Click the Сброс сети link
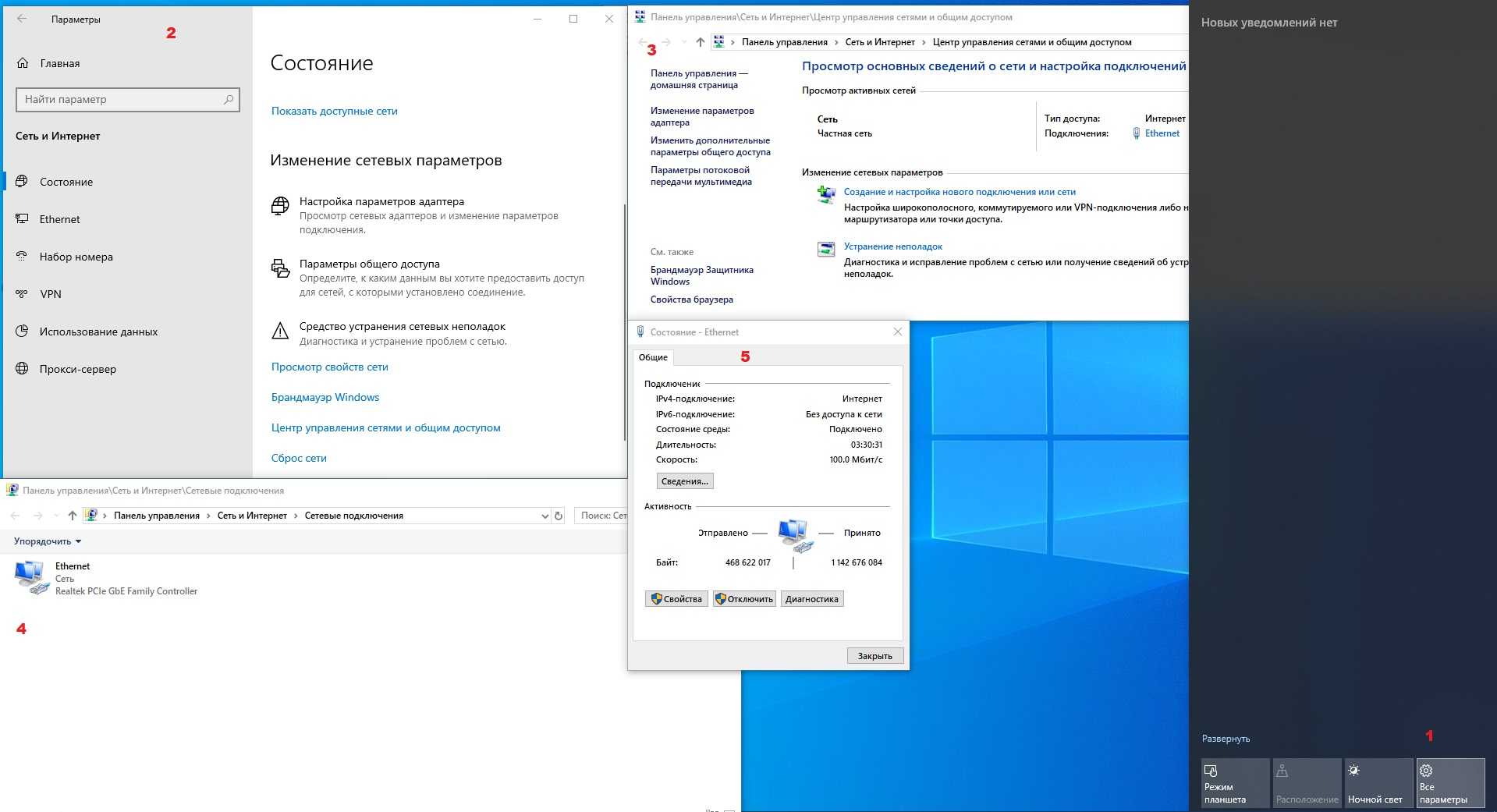The width and height of the screenshot is (1497, 812). click(299, 458)
